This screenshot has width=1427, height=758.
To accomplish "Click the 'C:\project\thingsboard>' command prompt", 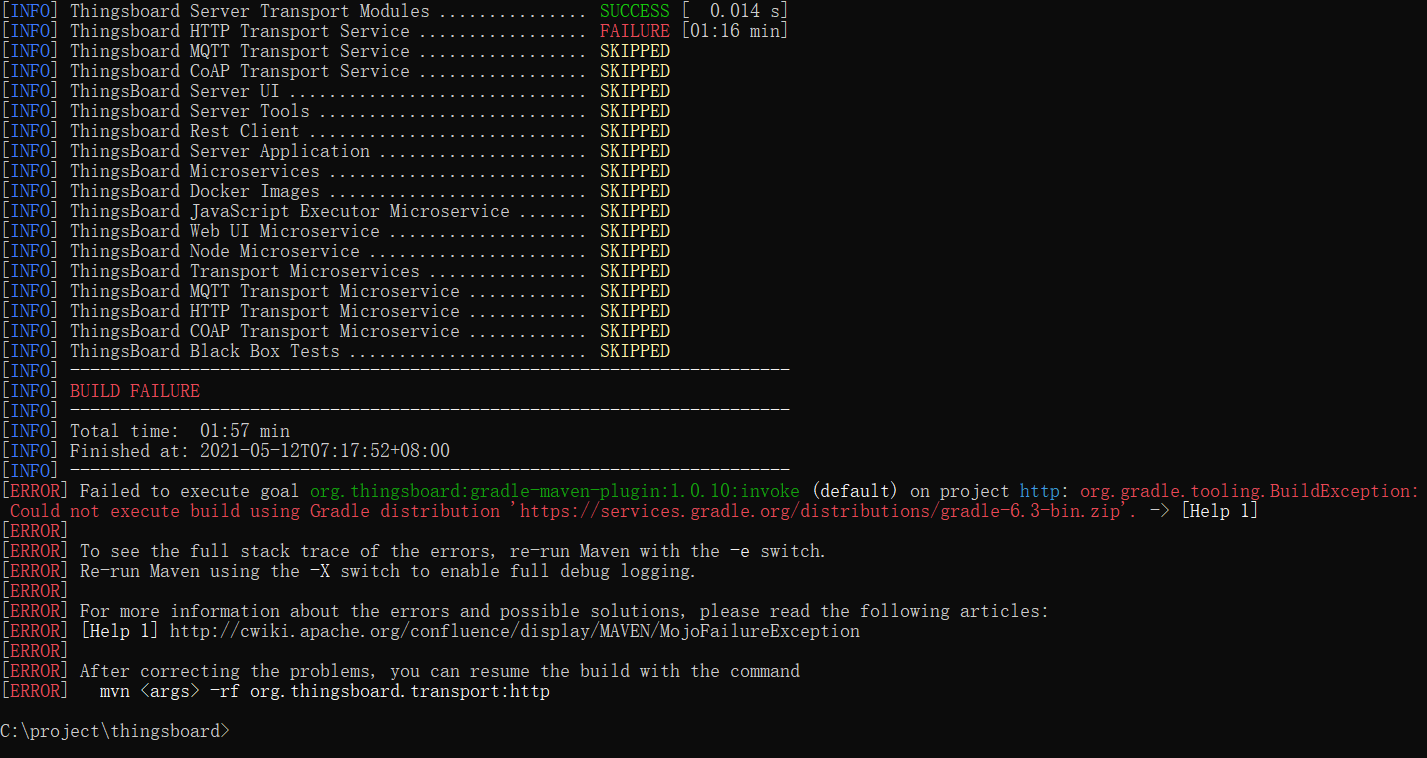I will point(115,731).
